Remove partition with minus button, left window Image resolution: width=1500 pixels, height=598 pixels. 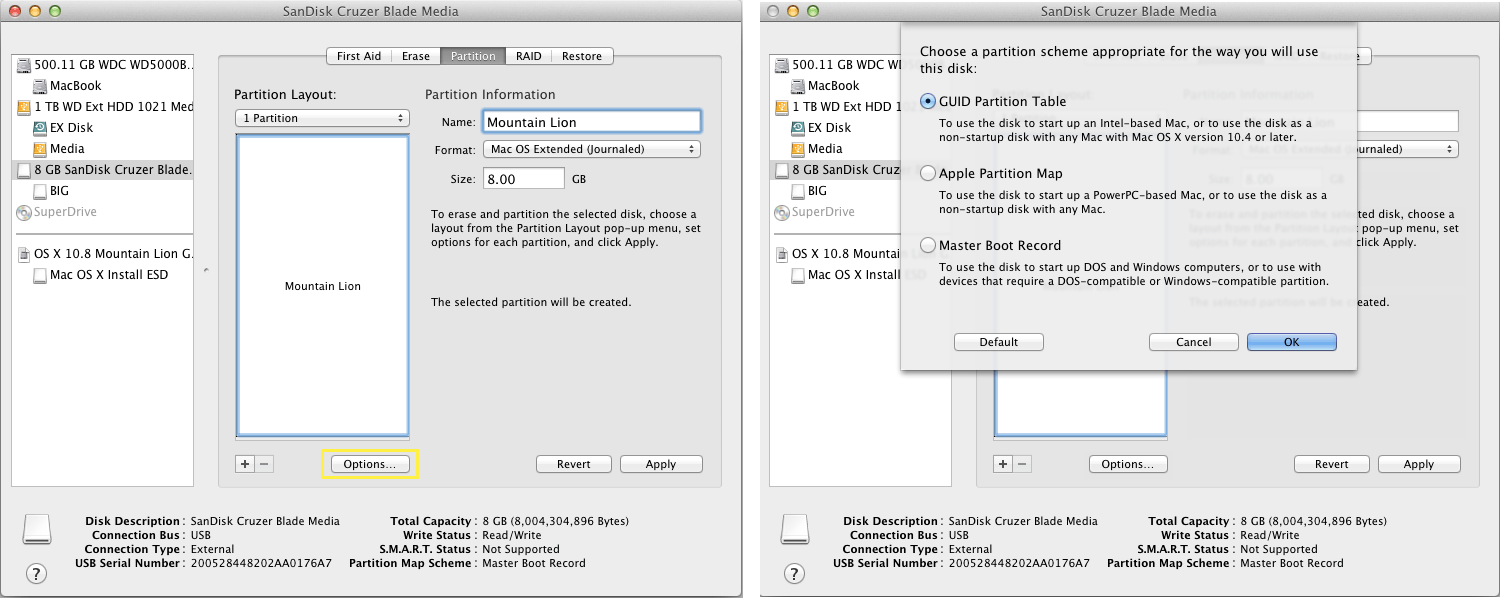tap(264, 464)
